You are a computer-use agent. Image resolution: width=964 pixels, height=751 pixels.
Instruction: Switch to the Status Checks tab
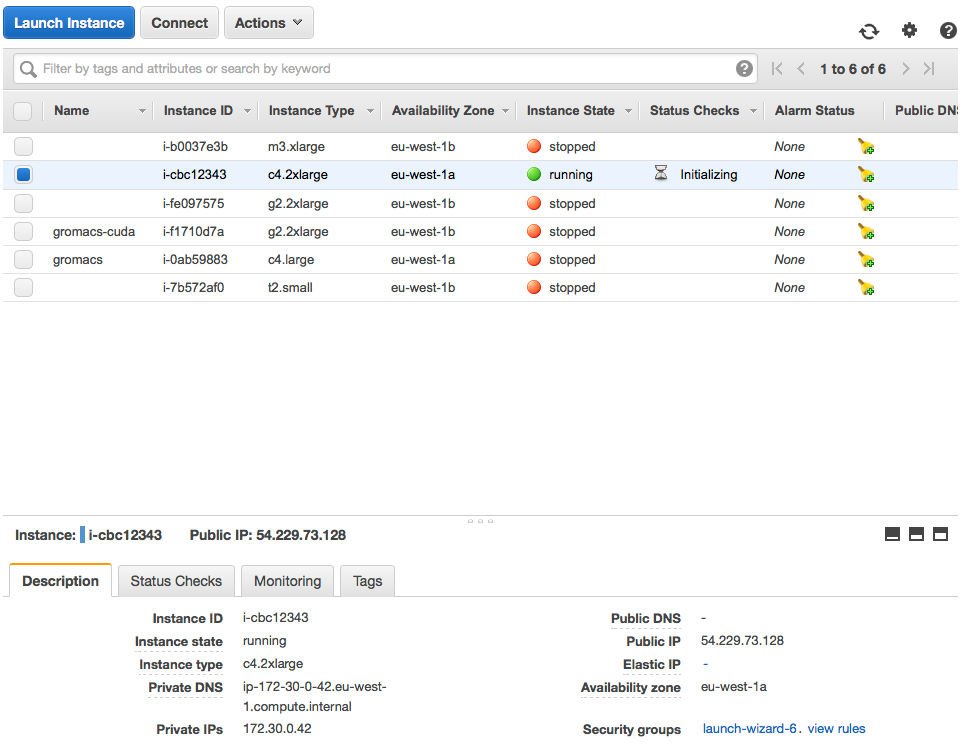pyautogui.click(x=176, y=581)
